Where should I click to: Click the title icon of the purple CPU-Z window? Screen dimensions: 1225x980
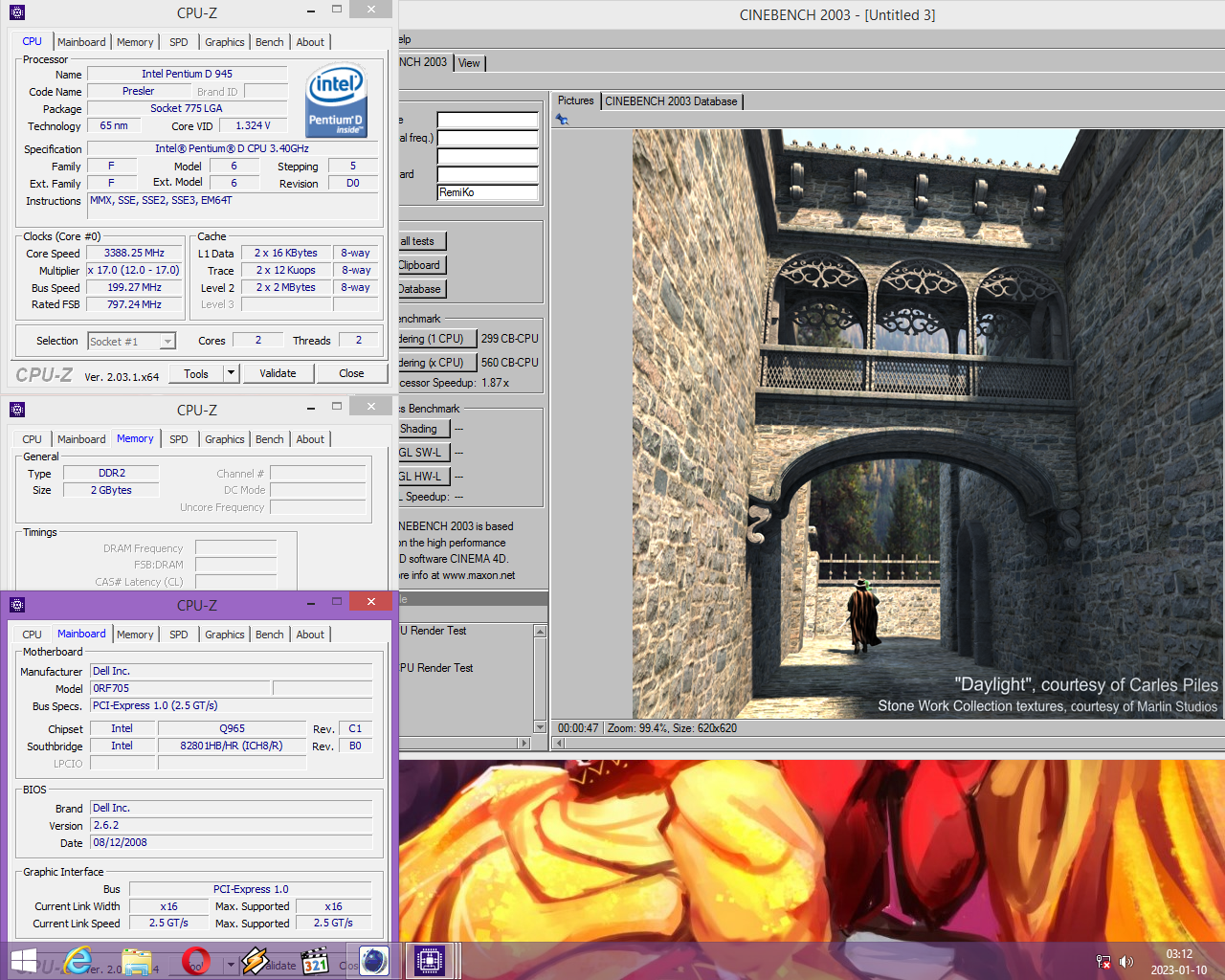tap(17, 605)
